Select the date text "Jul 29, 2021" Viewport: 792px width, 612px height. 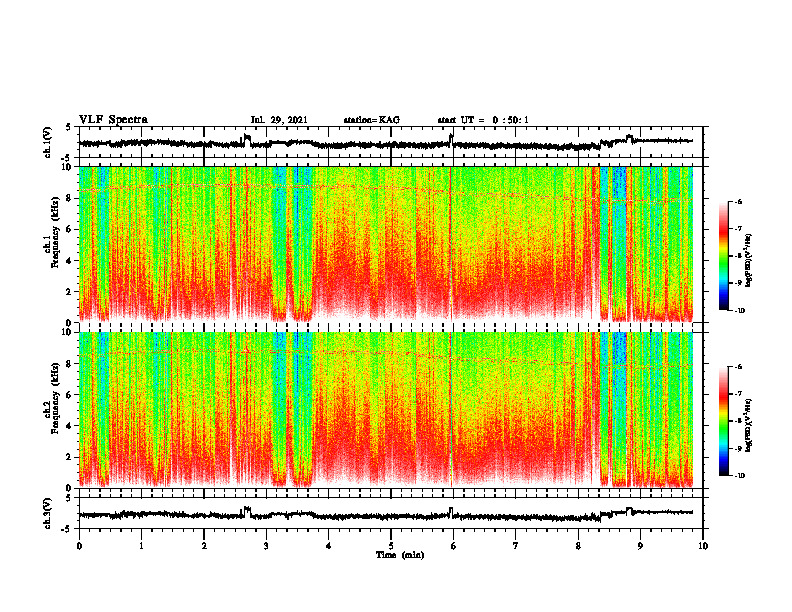point(279,120)
